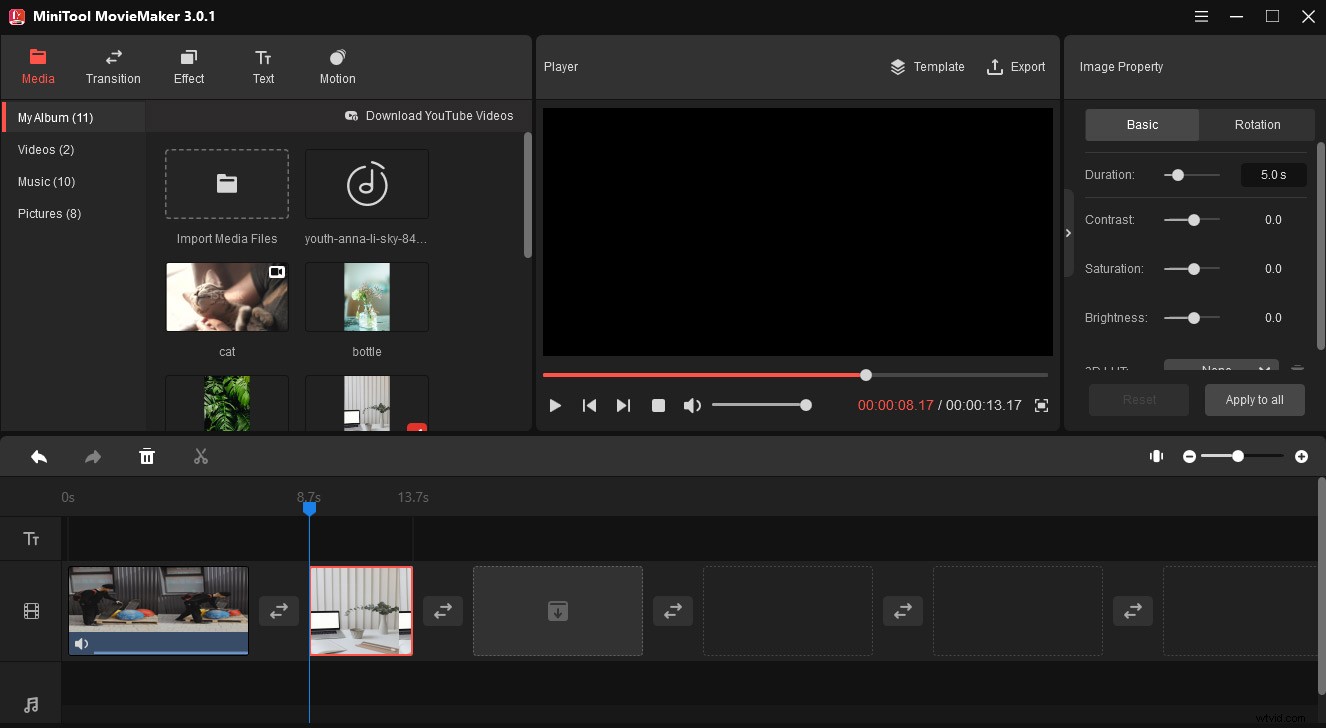Mute the player volume

pos(692,405)
